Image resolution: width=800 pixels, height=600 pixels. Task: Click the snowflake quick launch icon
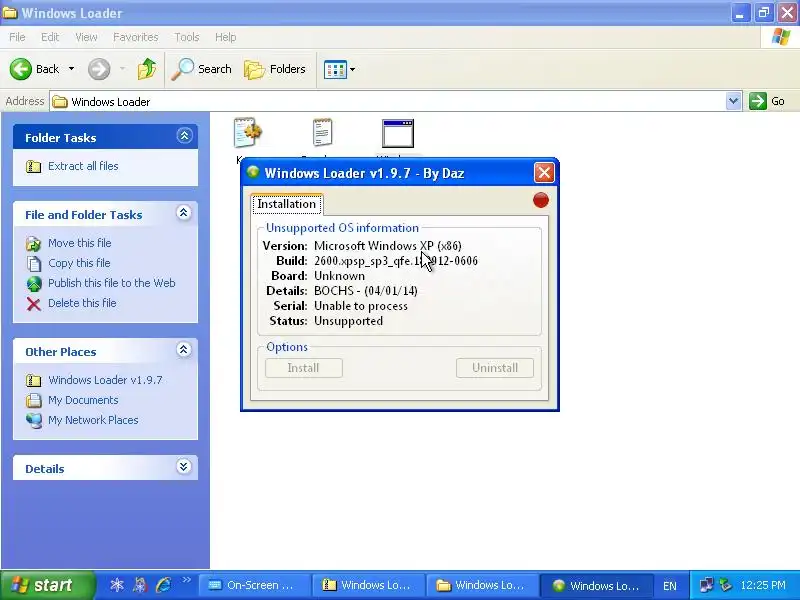pos(117,585)
